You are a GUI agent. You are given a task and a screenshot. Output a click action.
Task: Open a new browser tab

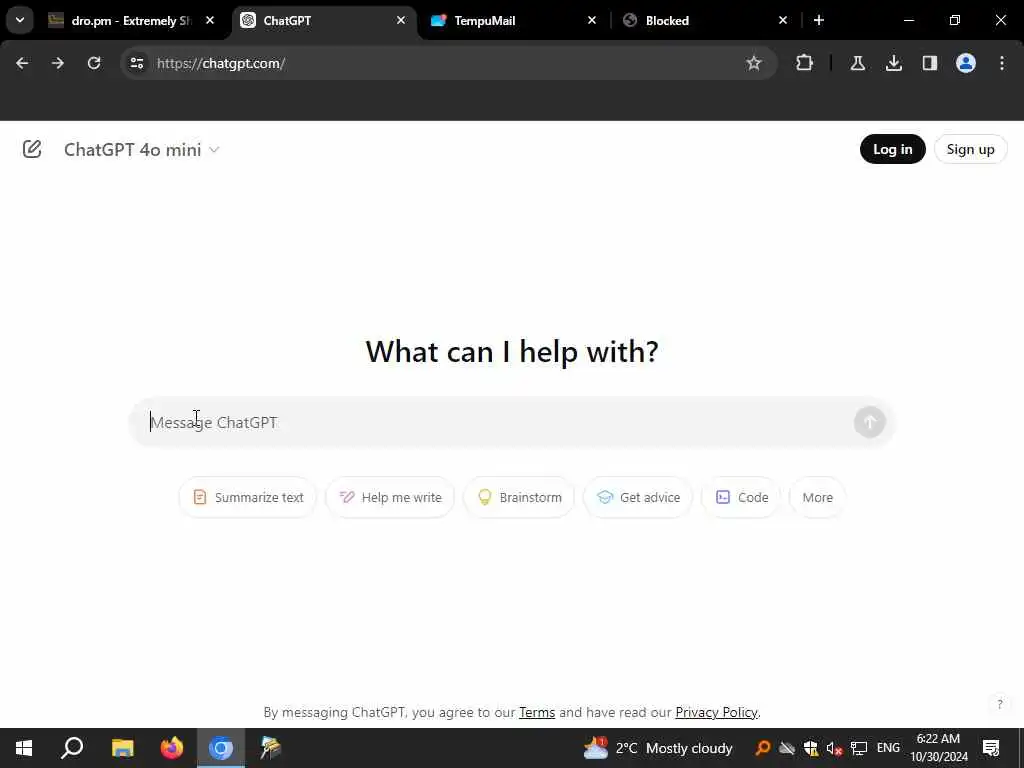click(x=819, y=21)
